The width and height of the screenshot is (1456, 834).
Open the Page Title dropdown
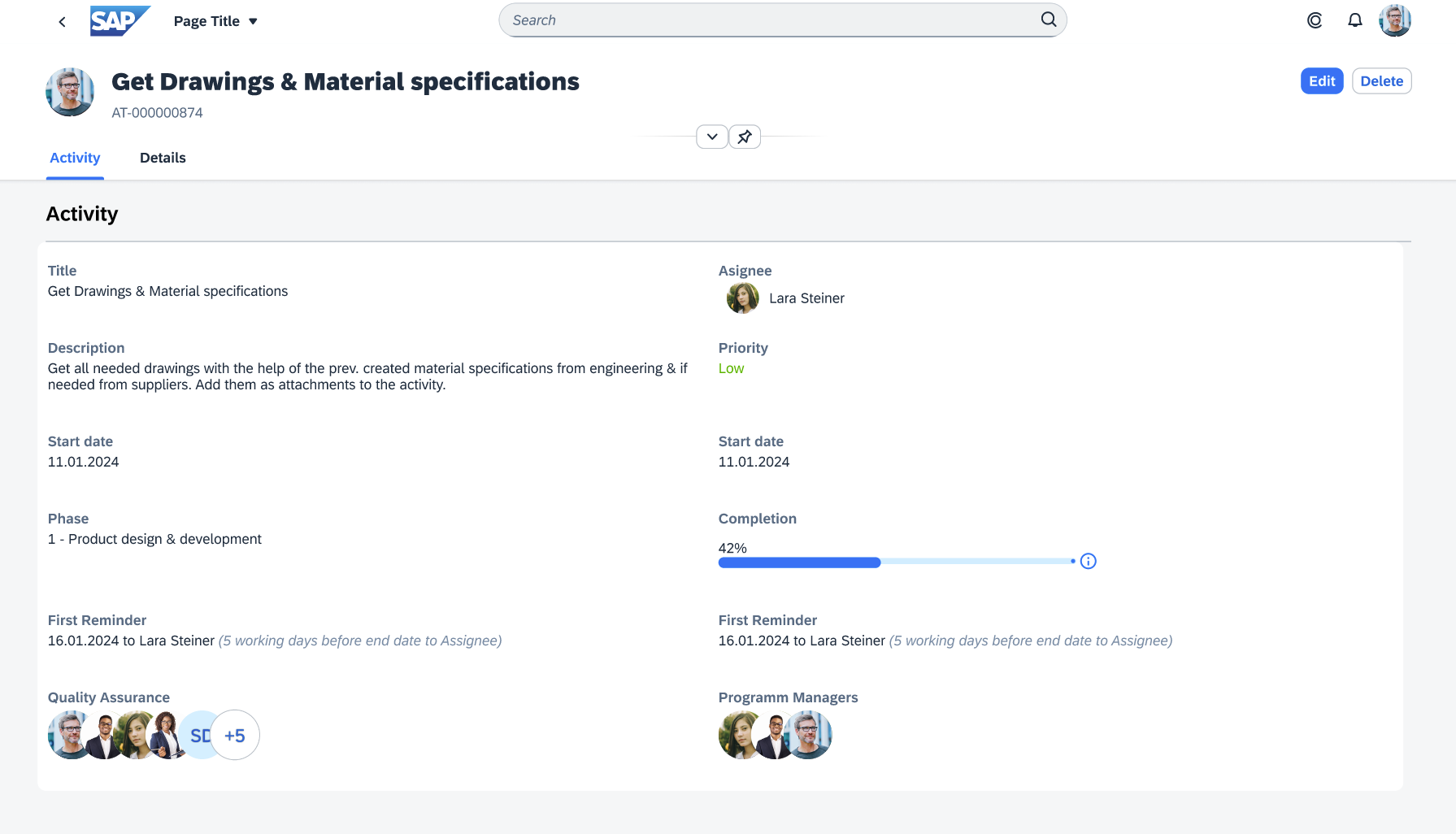point(215,21)
